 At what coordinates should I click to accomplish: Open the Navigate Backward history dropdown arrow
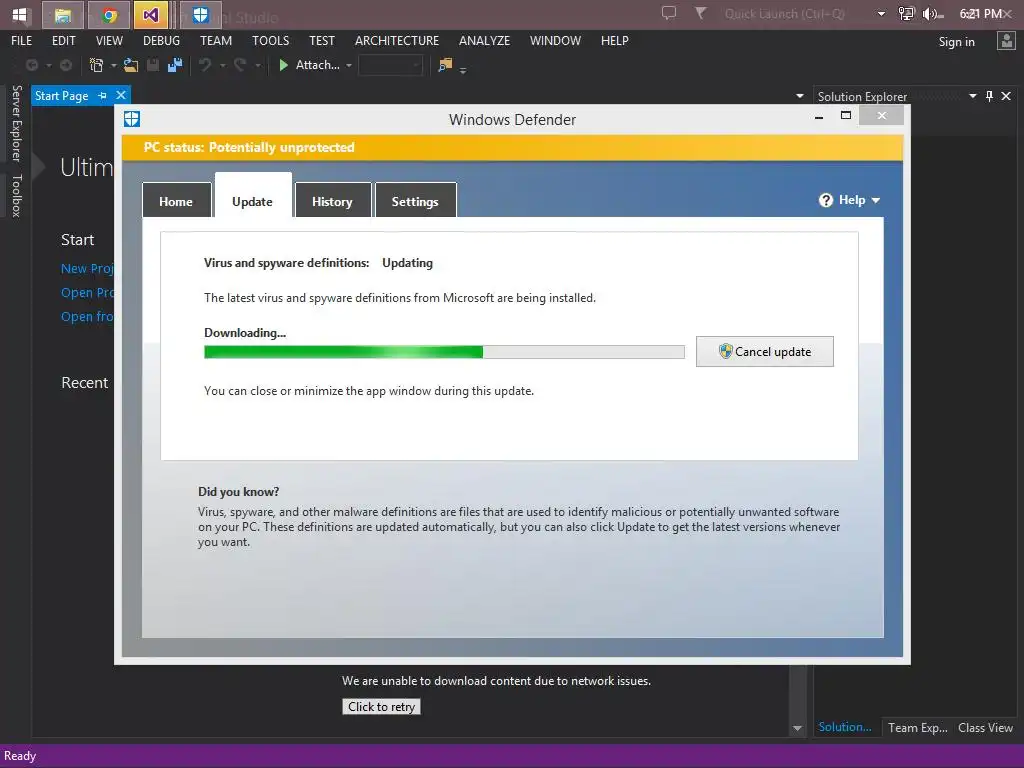48,65
